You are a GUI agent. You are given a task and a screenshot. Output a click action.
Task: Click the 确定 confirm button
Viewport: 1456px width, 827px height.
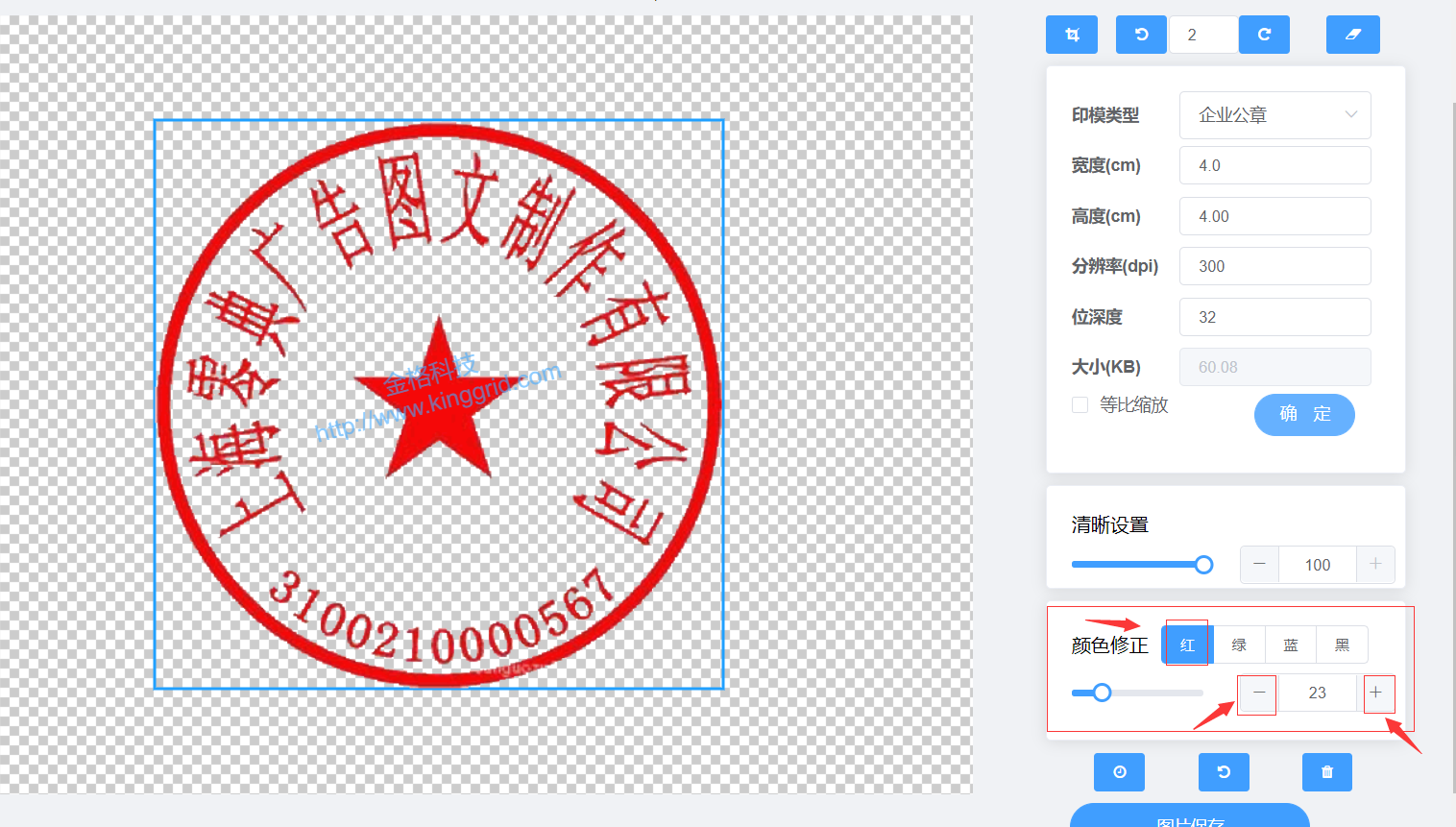(1304, 414)
